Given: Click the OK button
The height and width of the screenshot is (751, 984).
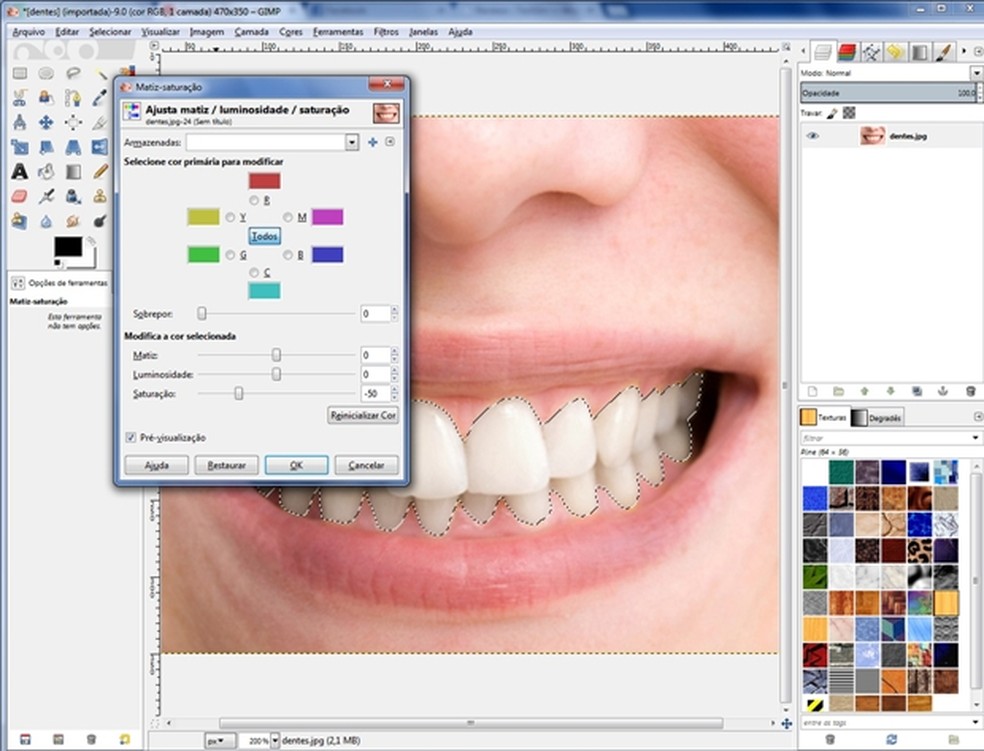Looking at the screenshot, I should (296, 465).
